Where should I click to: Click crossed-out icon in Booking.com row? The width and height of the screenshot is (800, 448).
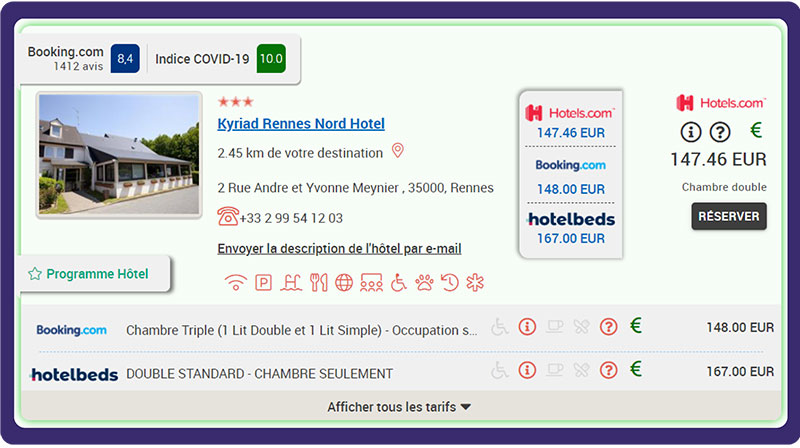click(581, 327)
